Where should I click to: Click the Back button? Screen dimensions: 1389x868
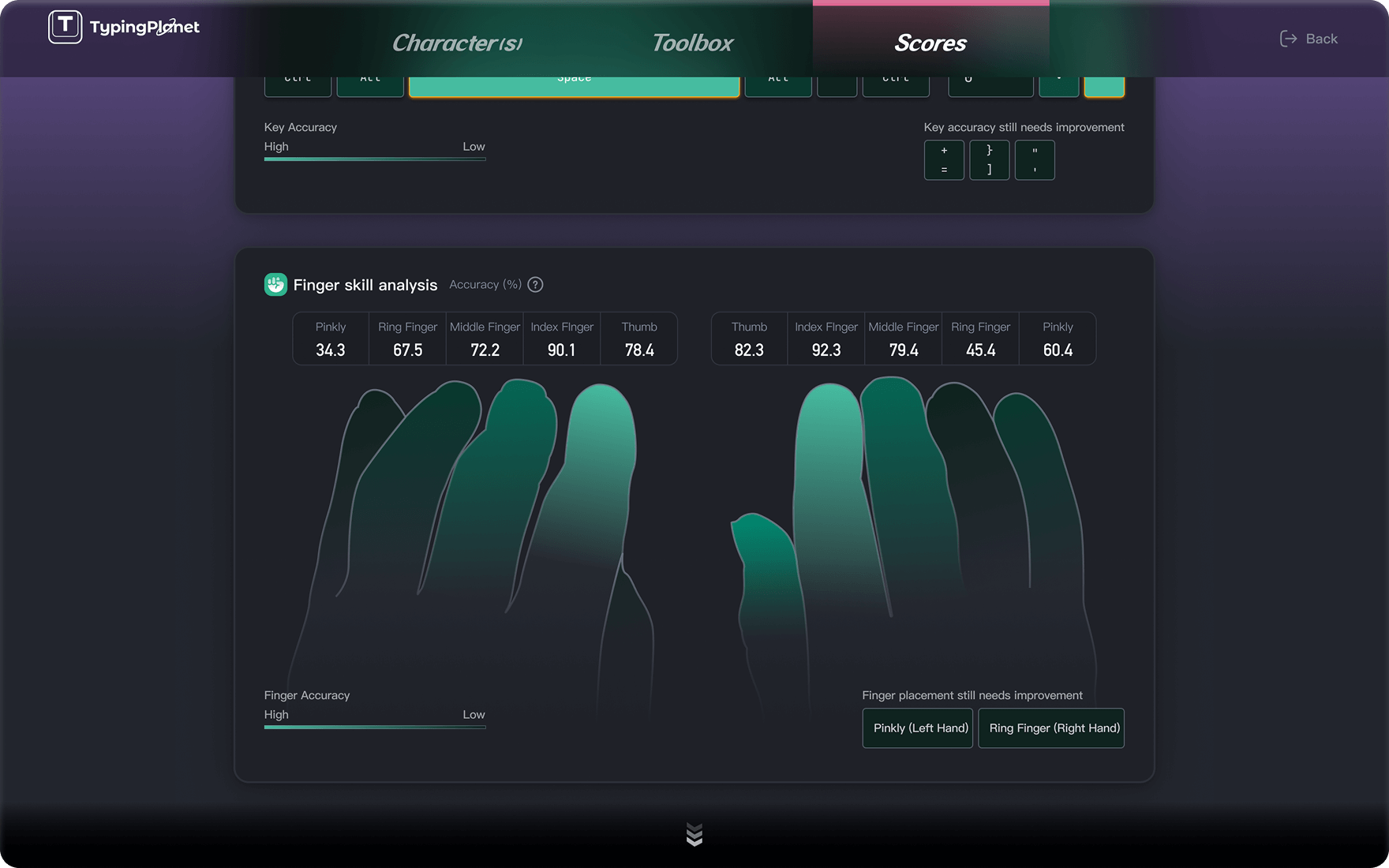pos(1308,39)
